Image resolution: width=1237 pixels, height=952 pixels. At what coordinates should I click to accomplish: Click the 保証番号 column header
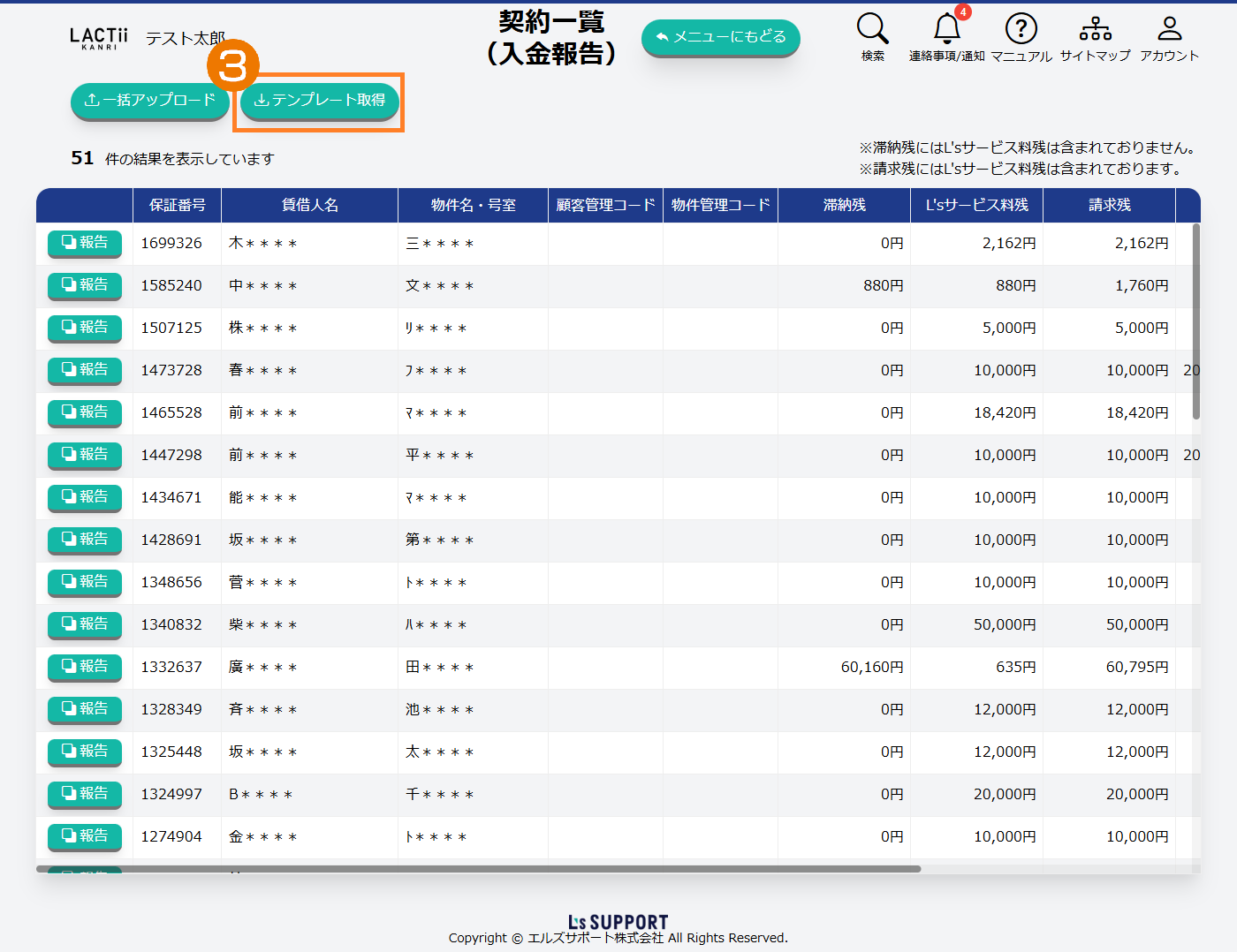(x=177, y=205)
